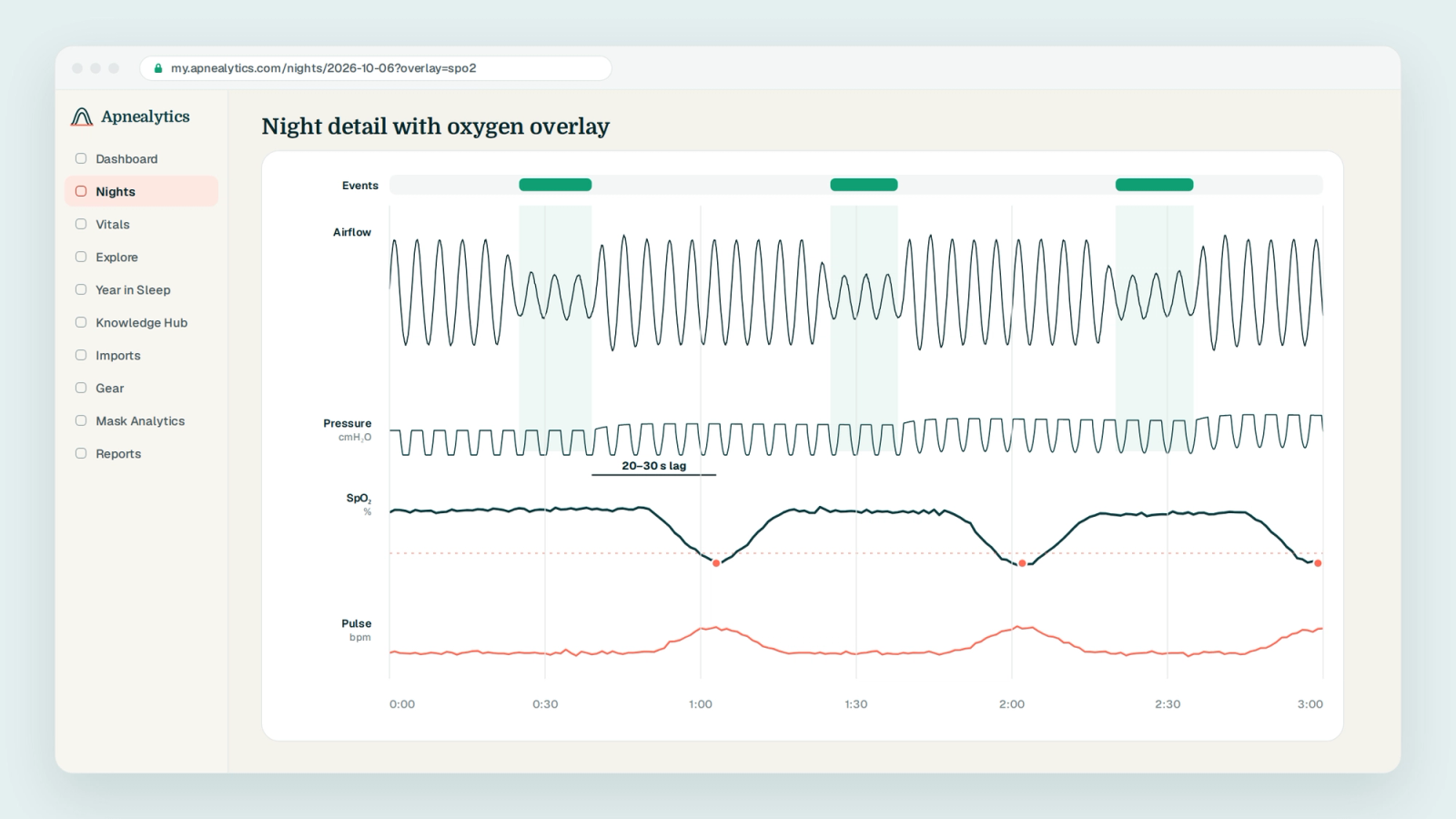Click the Reports sidebar icon
Viewport: 1456px width, 819px height.
81,453
